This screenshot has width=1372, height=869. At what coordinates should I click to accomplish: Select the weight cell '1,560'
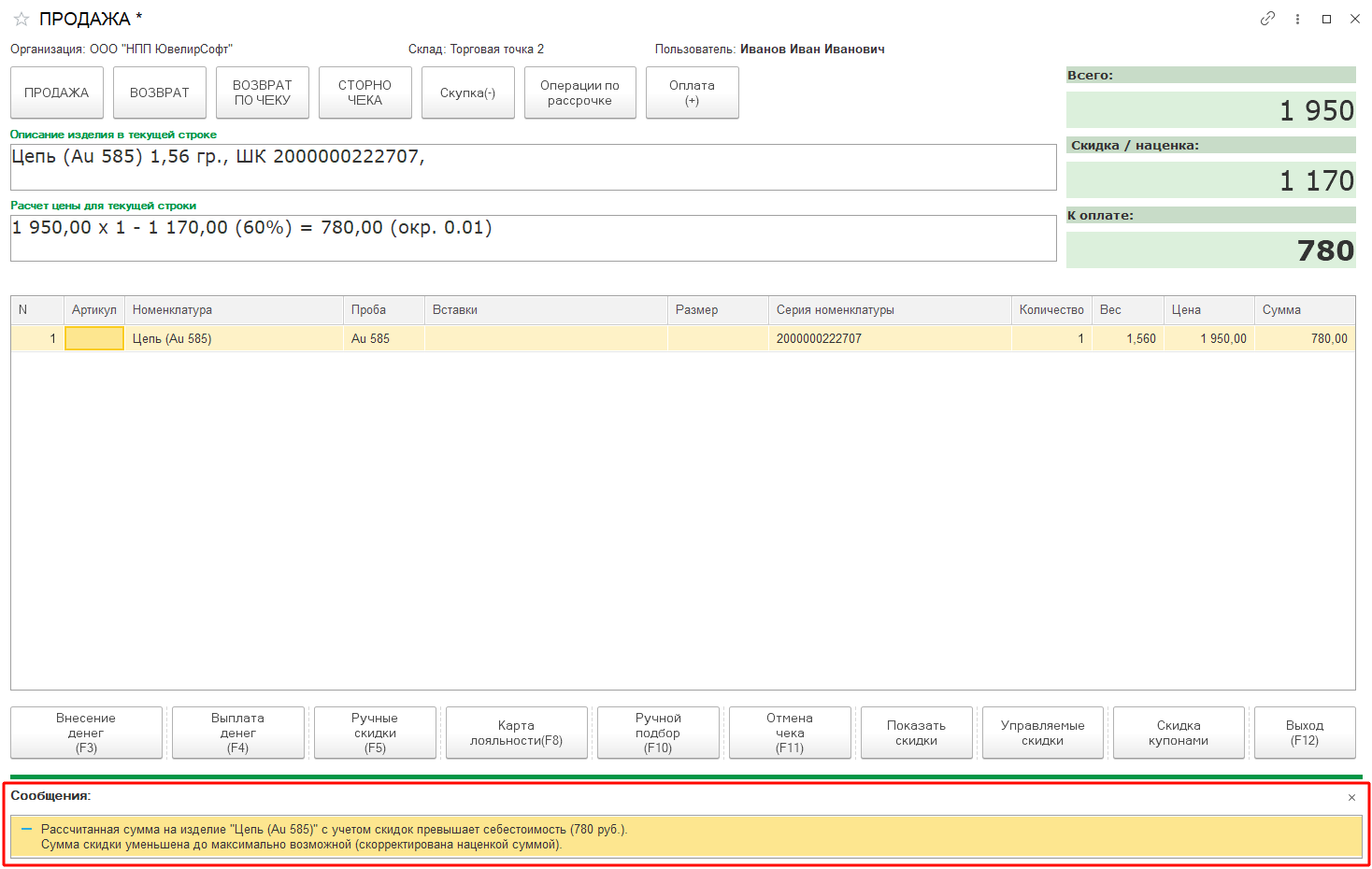(x=1128, y=338)
